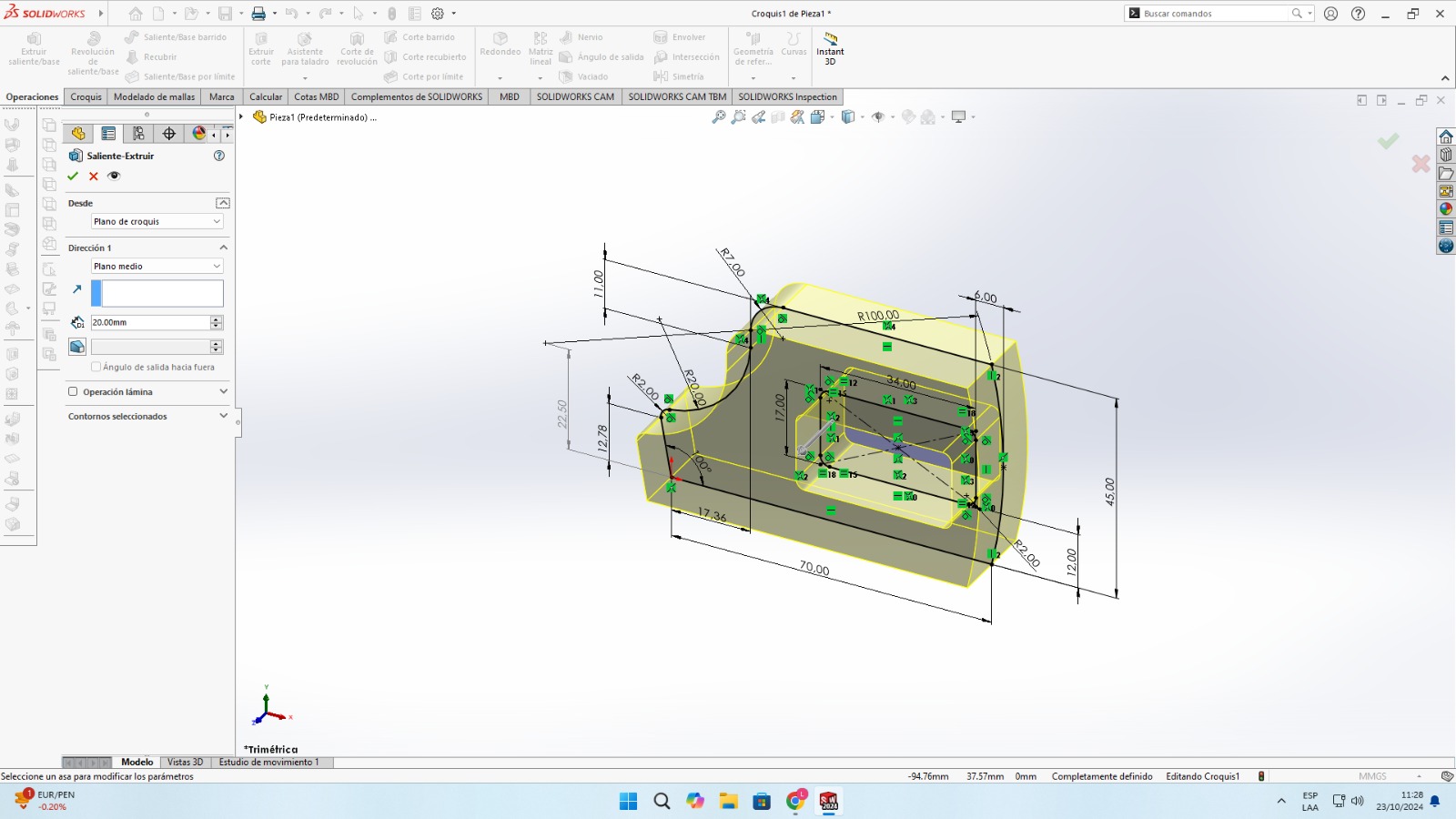Confirm the Saliente-Extruir with green checkmark
Image resolution: width=1456 pixels, height=819 pixels.
click(x=73, y=177)
